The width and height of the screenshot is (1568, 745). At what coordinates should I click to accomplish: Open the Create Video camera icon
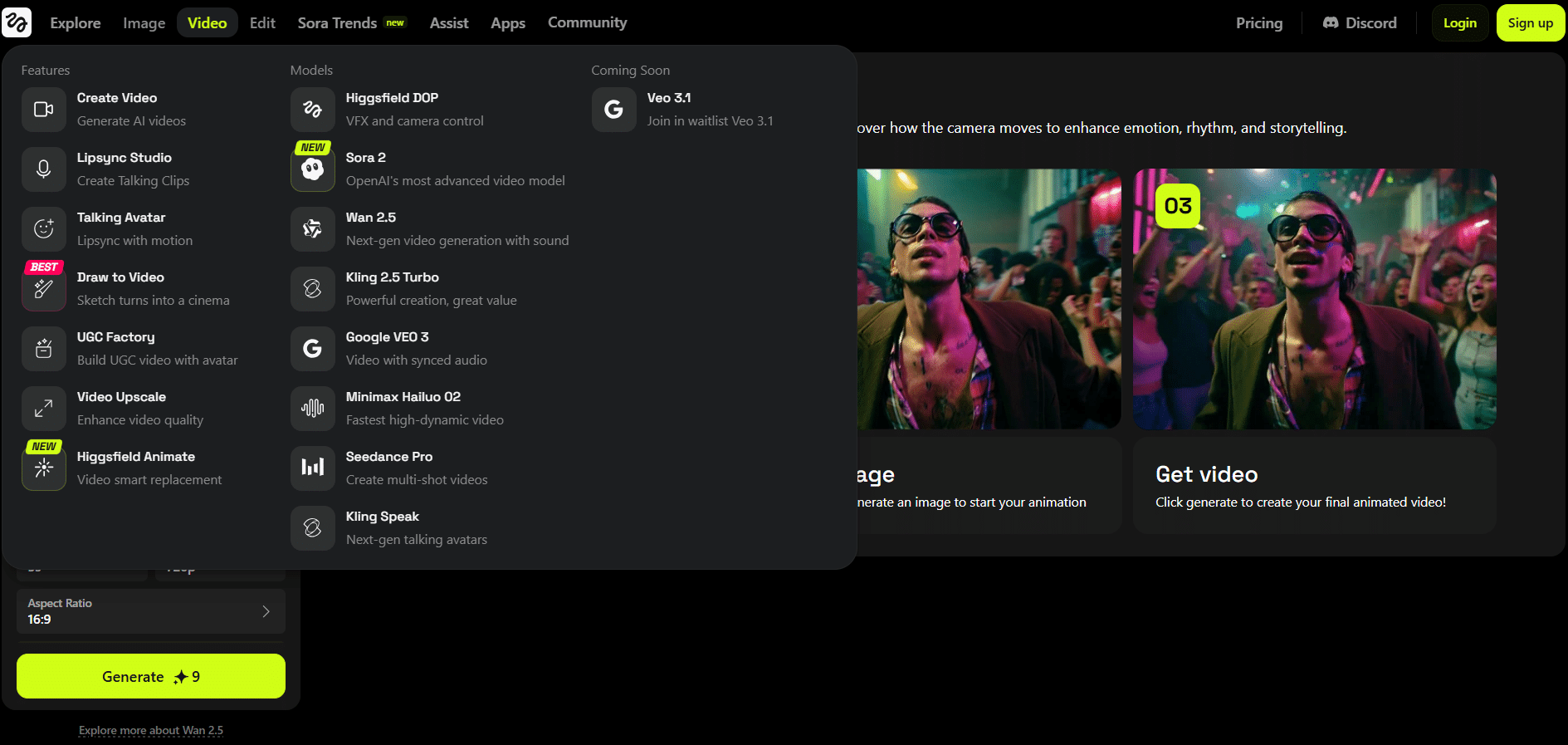click(44, 110)
